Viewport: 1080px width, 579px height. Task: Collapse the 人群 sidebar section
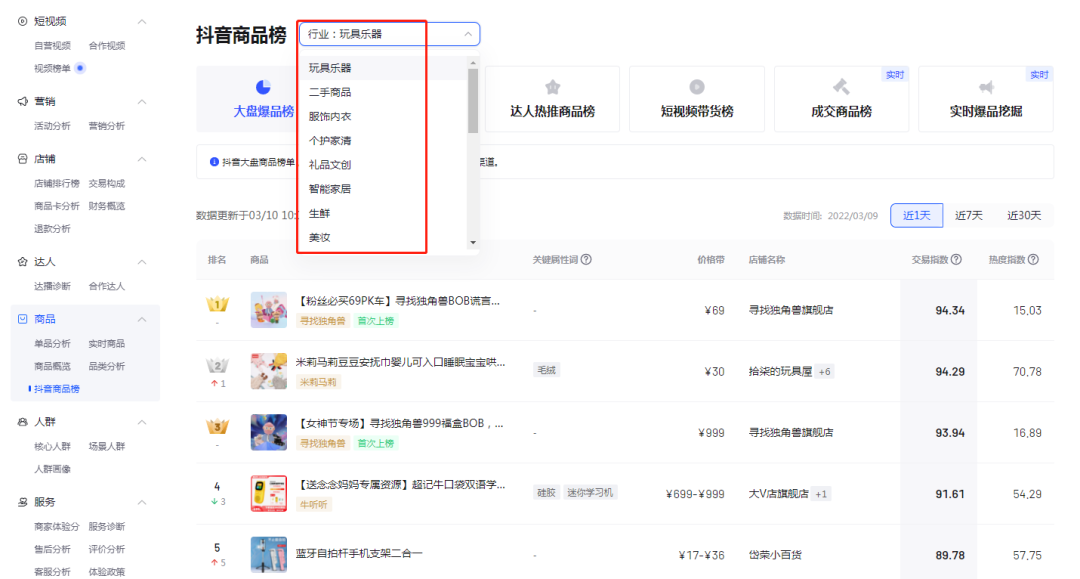click(142, 422)
